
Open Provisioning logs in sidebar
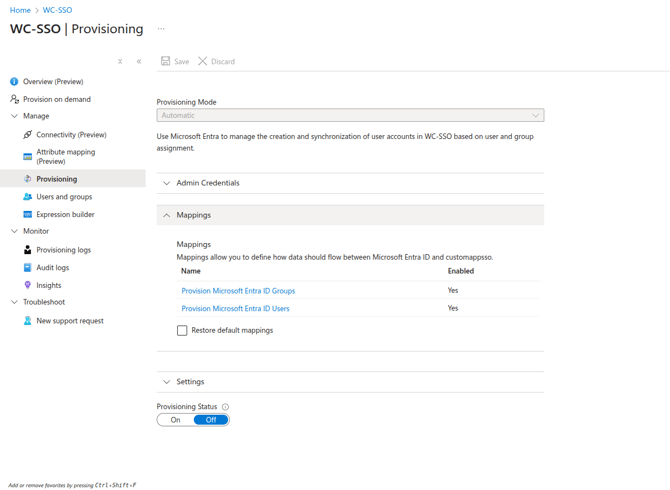coord(63,250)
